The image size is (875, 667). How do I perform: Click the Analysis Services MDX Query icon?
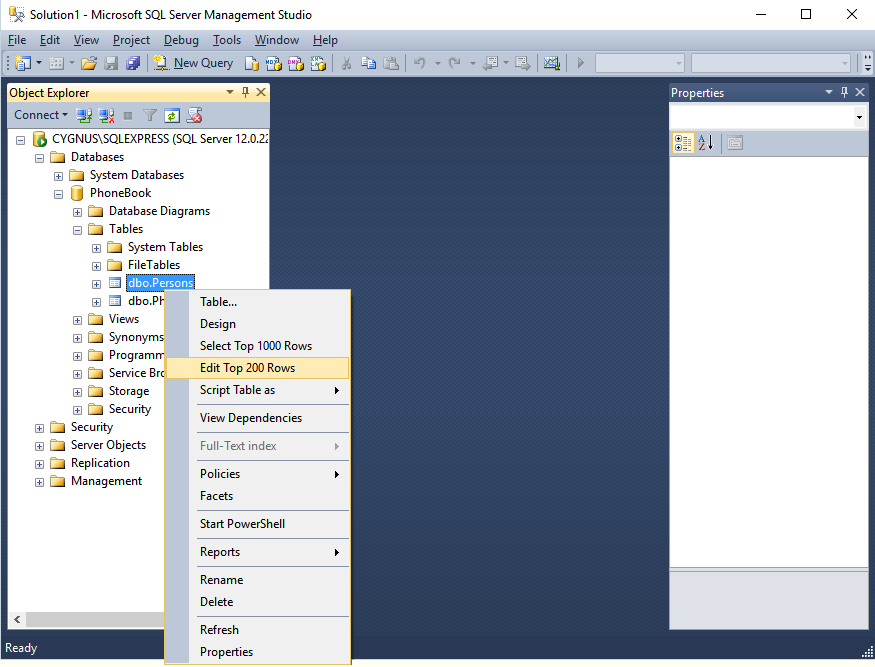click(x=273, y=64)
